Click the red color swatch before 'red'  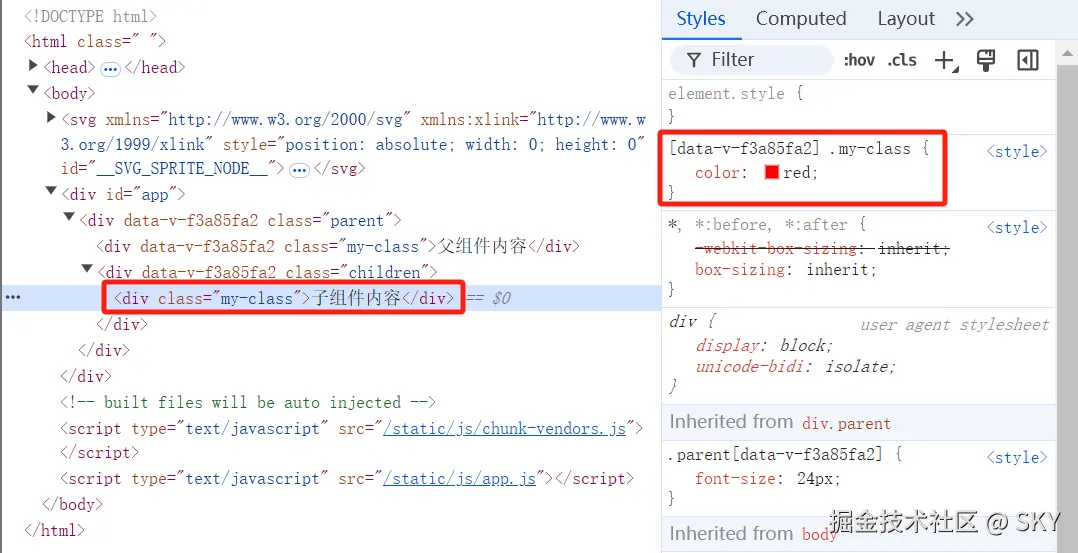point(771,173)
